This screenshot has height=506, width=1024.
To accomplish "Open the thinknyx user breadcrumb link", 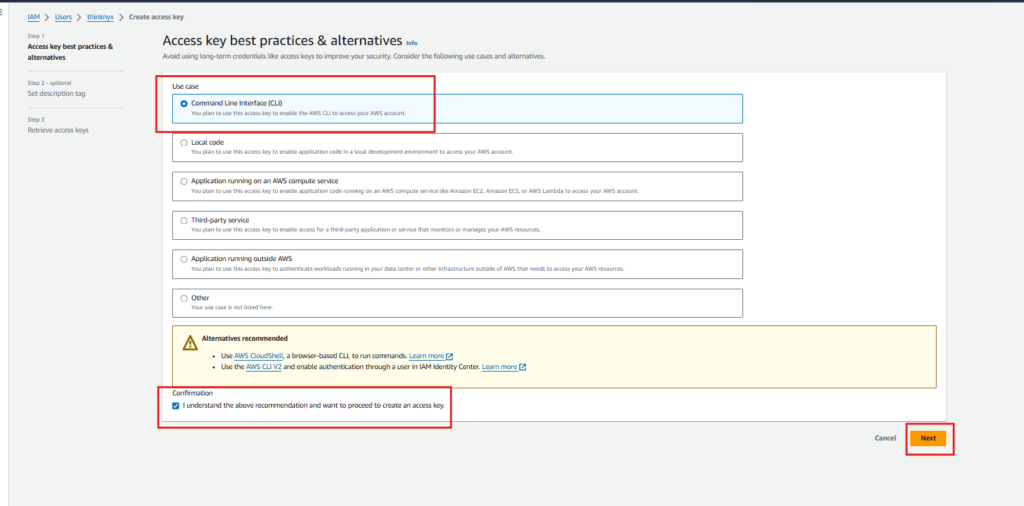I will [x=101, y=17].
